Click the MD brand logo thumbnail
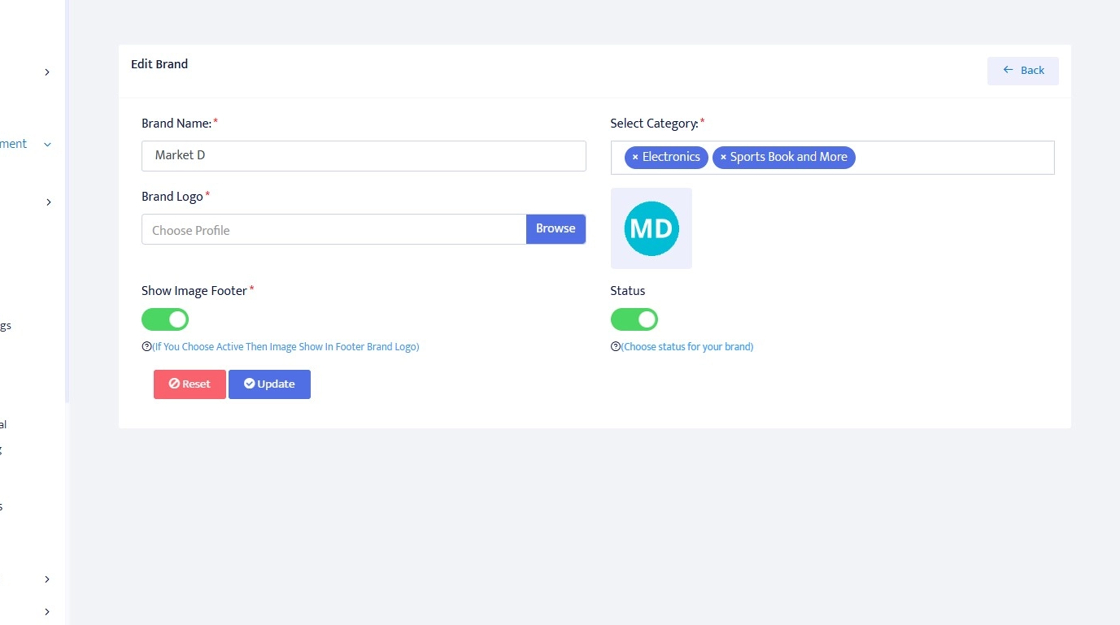The width and height of the screenshot is (1120, 625). tap(651, 229)
